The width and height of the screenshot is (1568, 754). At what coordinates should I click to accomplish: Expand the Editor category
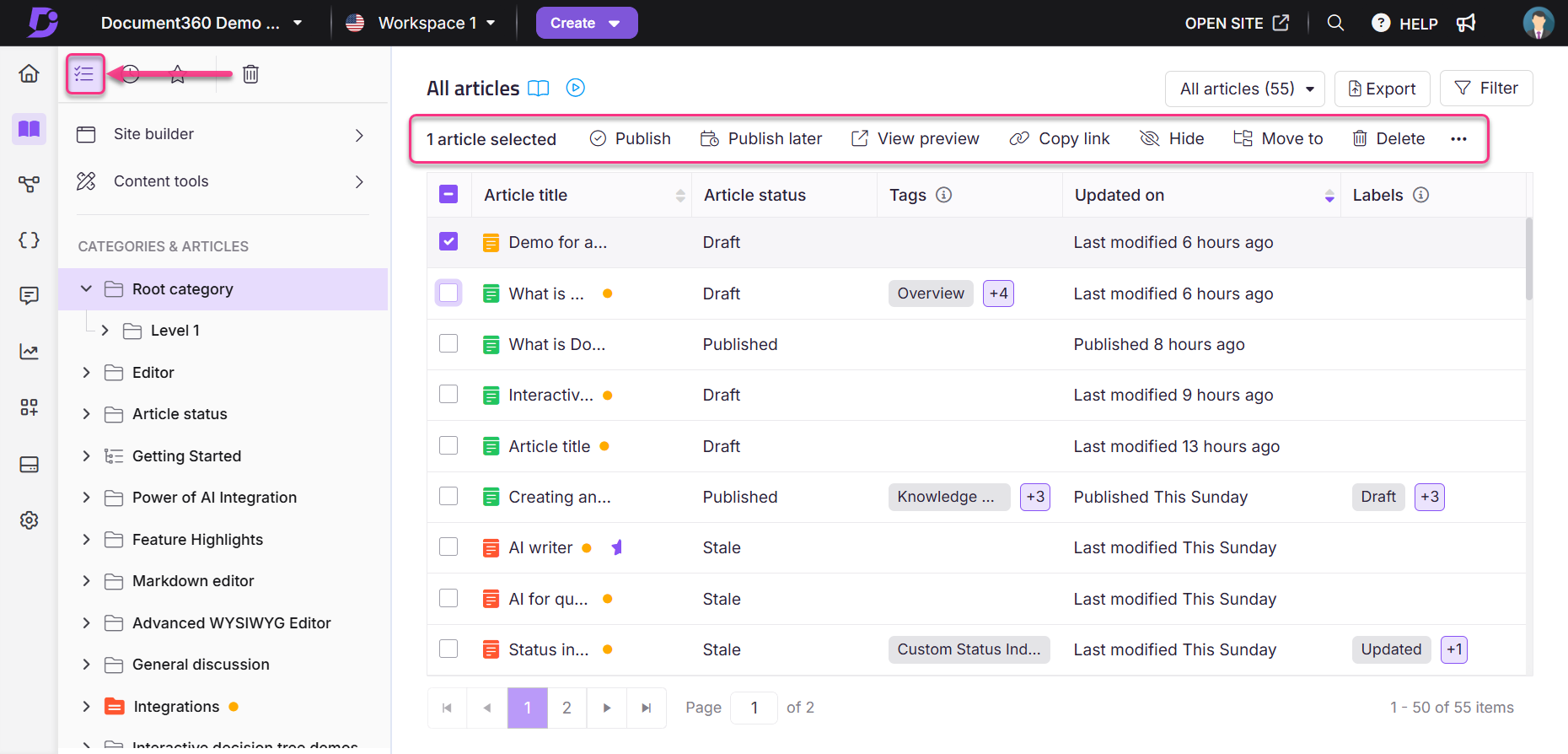click(x=86, y=372)
